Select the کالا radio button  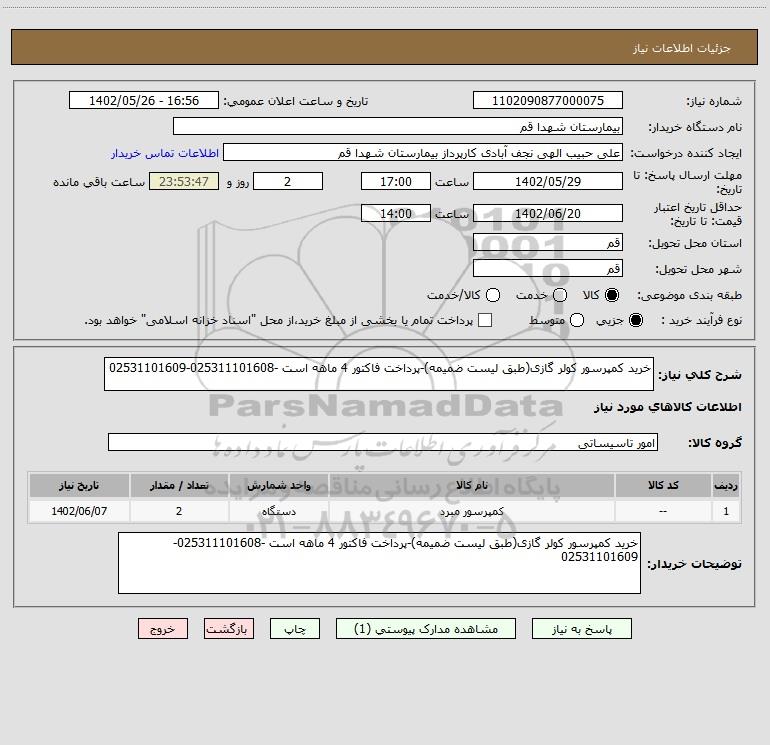(x=612, y=295)
